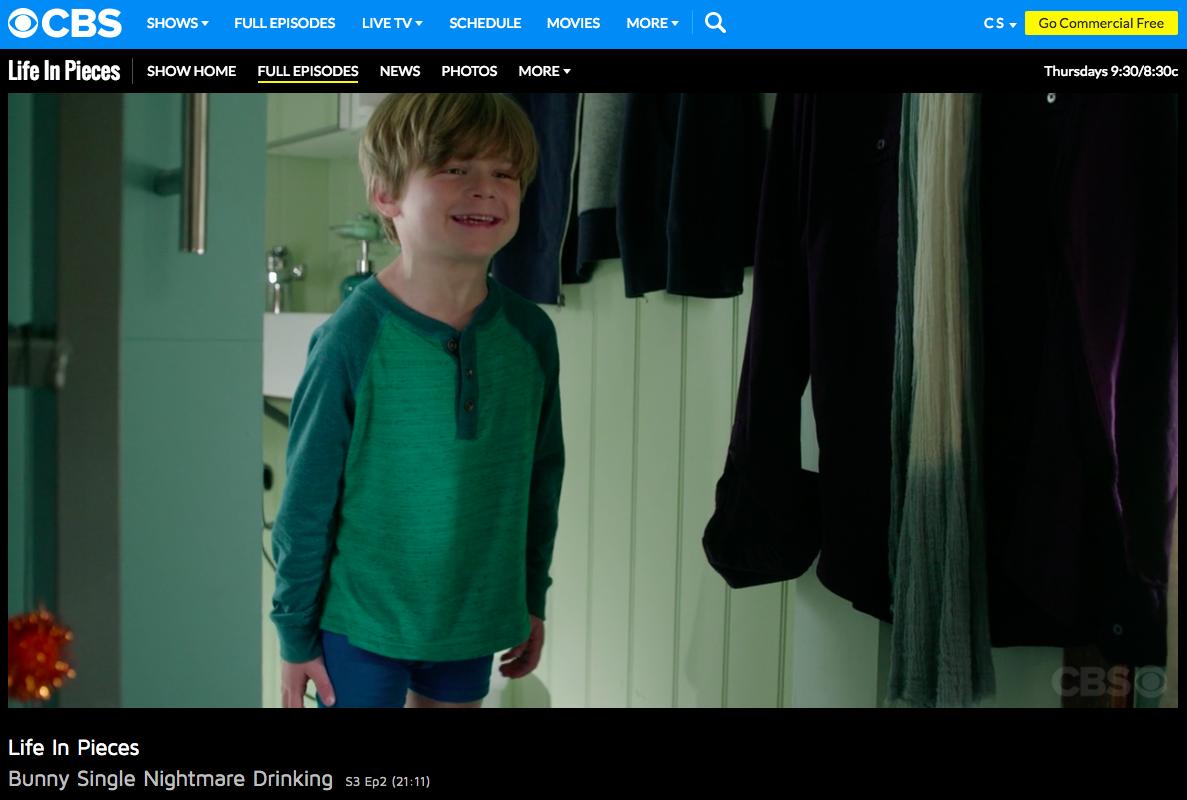
Task: Expand the SHOWS dropdown menu
Action: click(x=177, y=23)
